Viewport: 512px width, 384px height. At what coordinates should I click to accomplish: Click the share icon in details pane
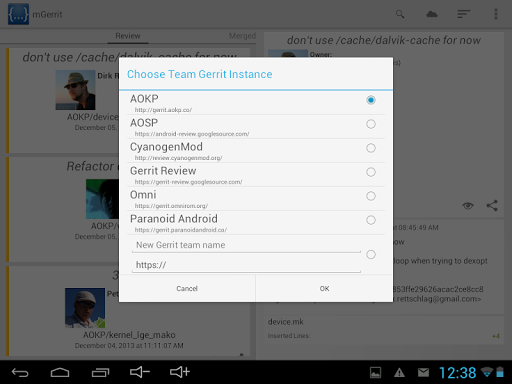pos(492,205)
